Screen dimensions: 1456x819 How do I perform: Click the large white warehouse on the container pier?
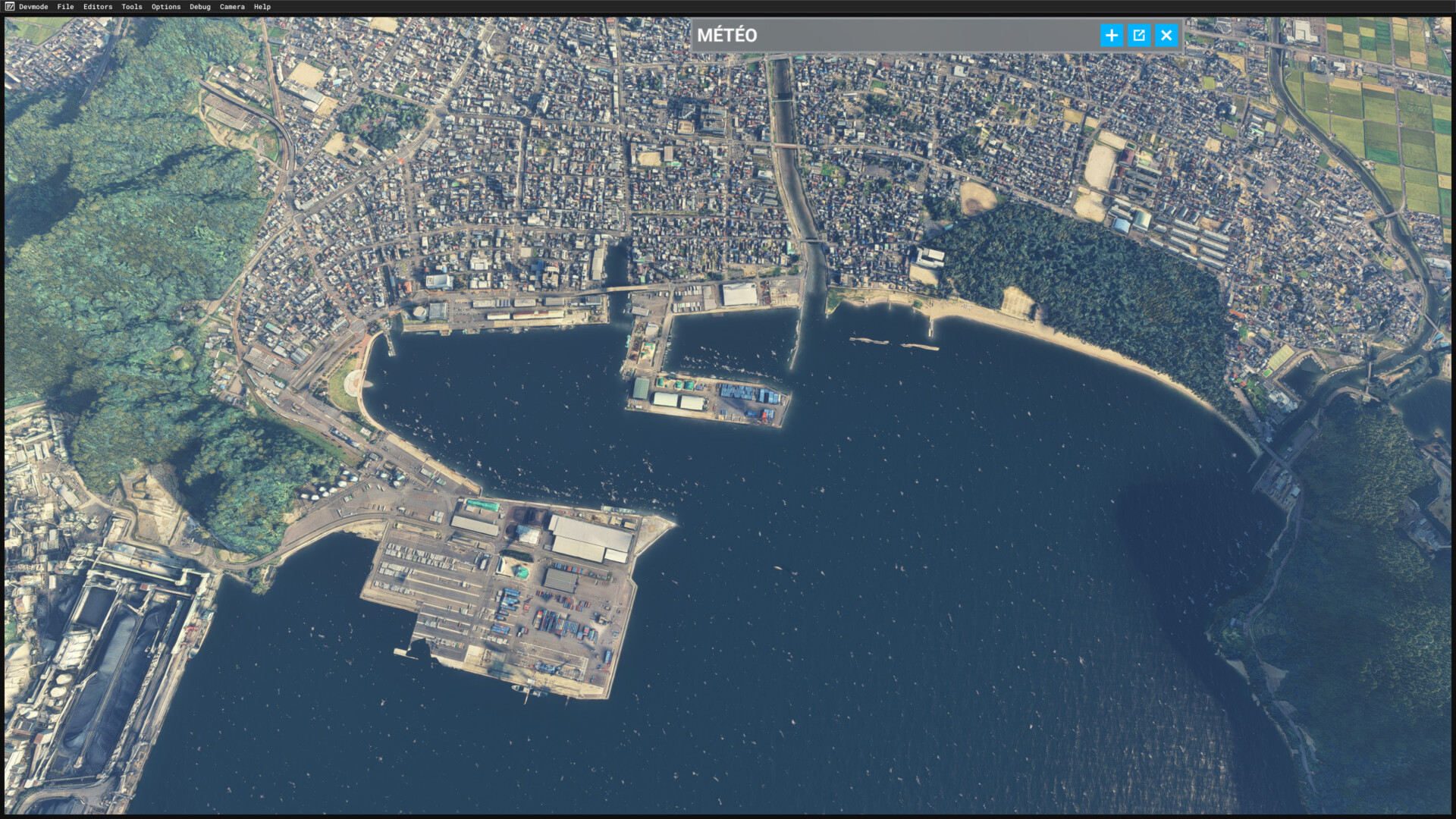click(590, 536)
